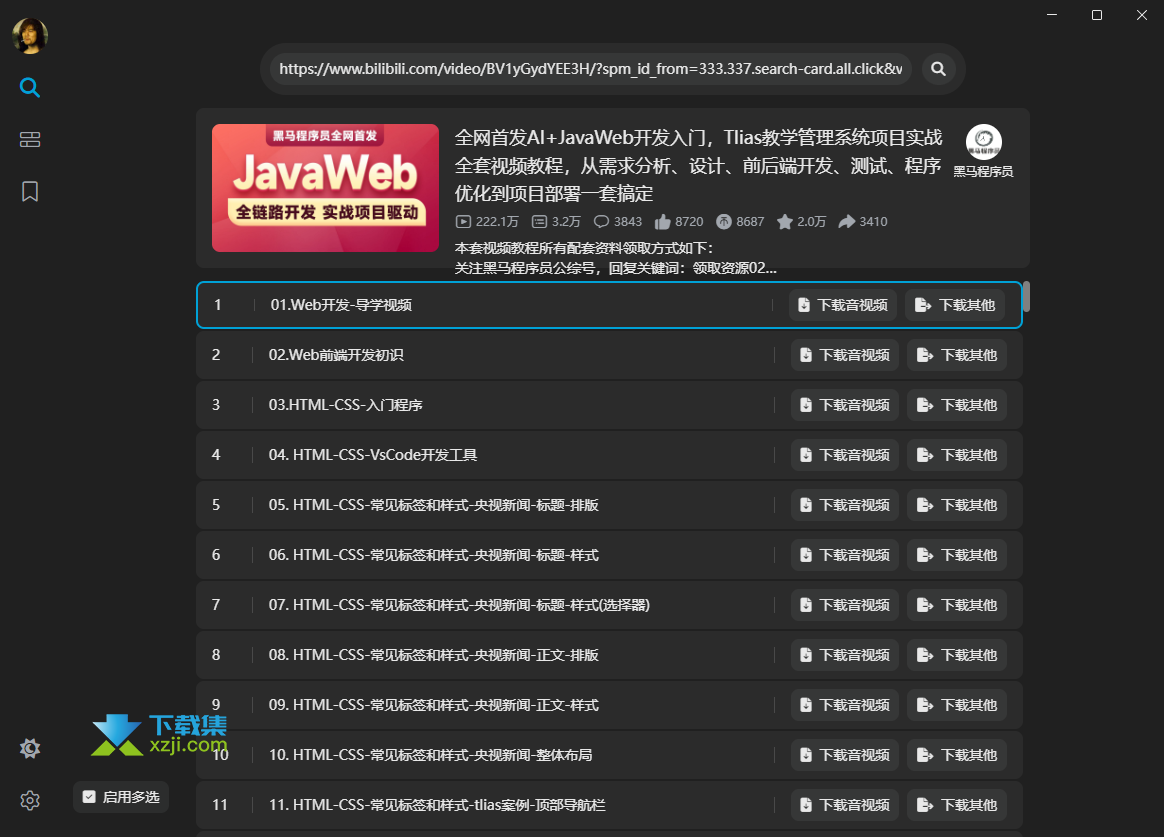The image size is (1164, 837).
Task: Click the video title 全网首发AI+JavaWeb开发入门
Action: point(699,165)
